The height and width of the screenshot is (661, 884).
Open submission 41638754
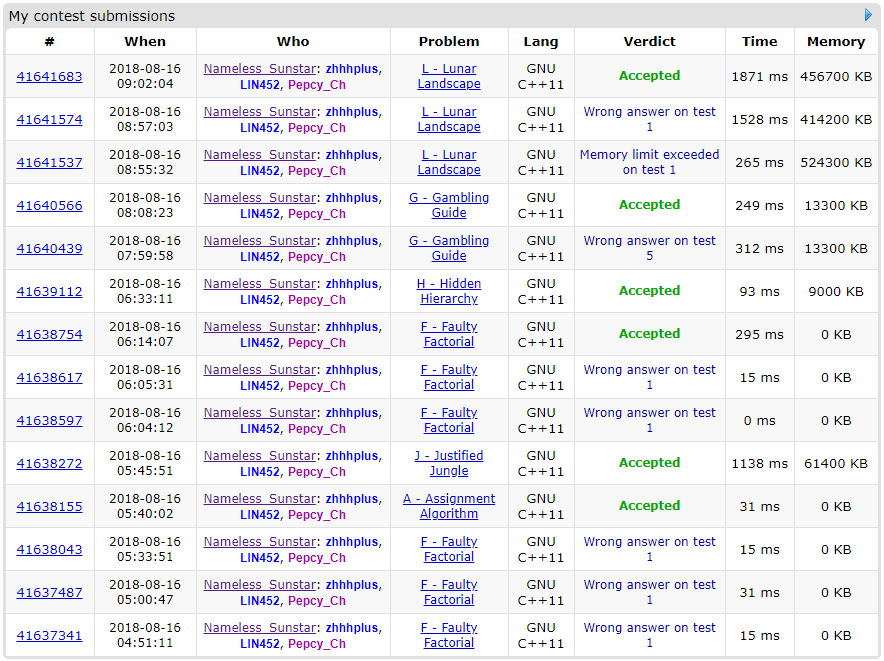click(x=49, y=334)
